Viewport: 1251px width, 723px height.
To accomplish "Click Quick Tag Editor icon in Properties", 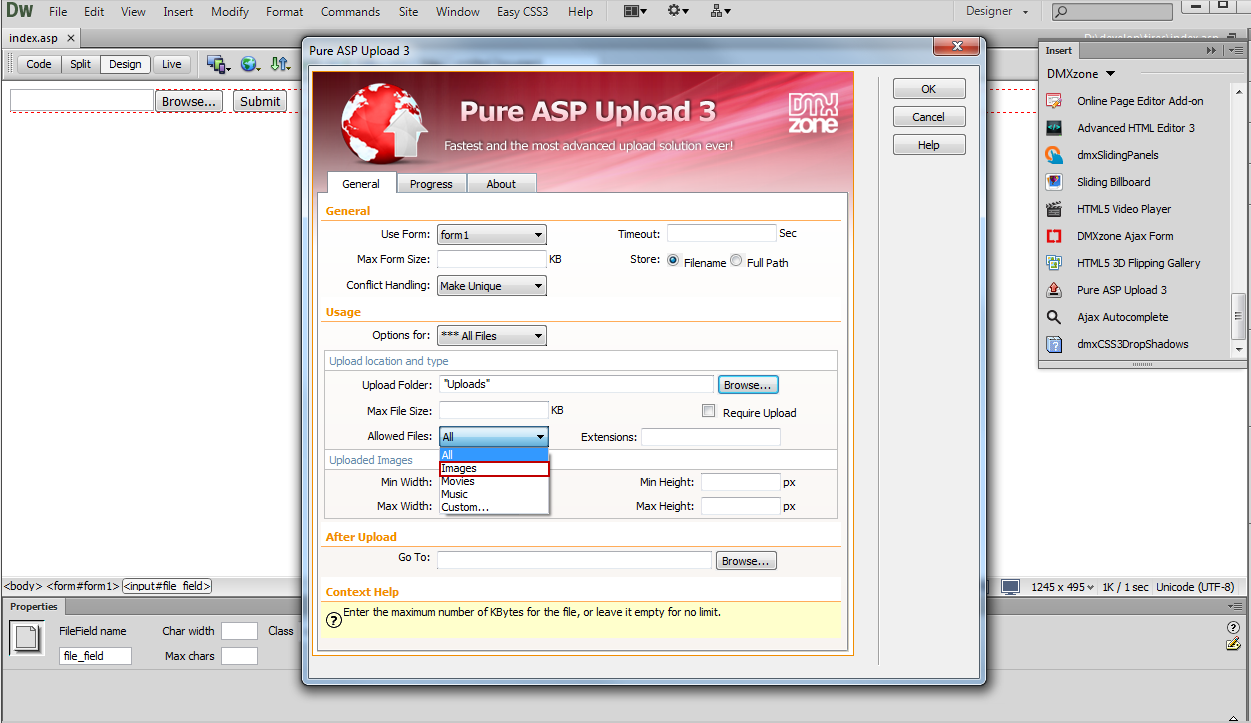I will [x=1233, y=644].
